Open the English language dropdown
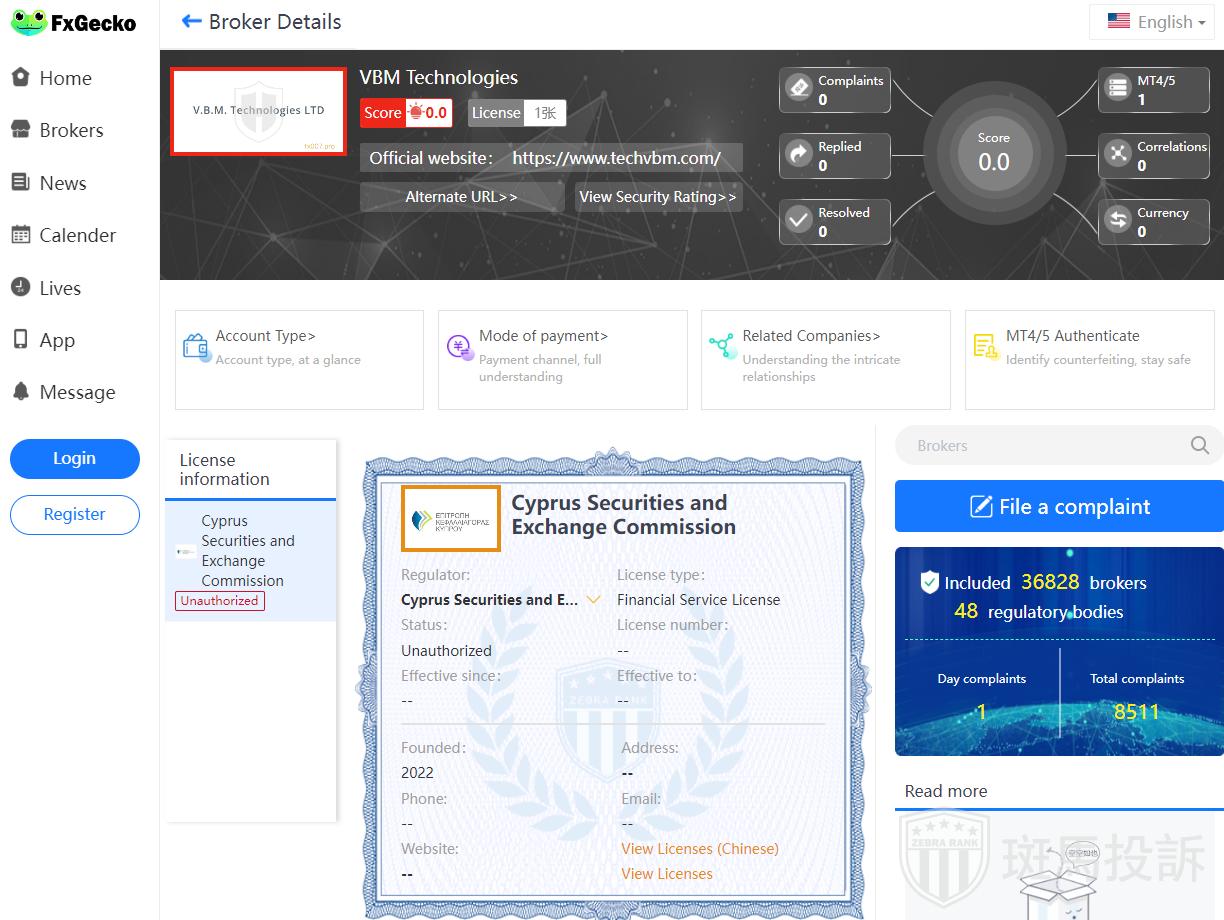The width and height of the screenshot is (1224, 920). 1155,22
